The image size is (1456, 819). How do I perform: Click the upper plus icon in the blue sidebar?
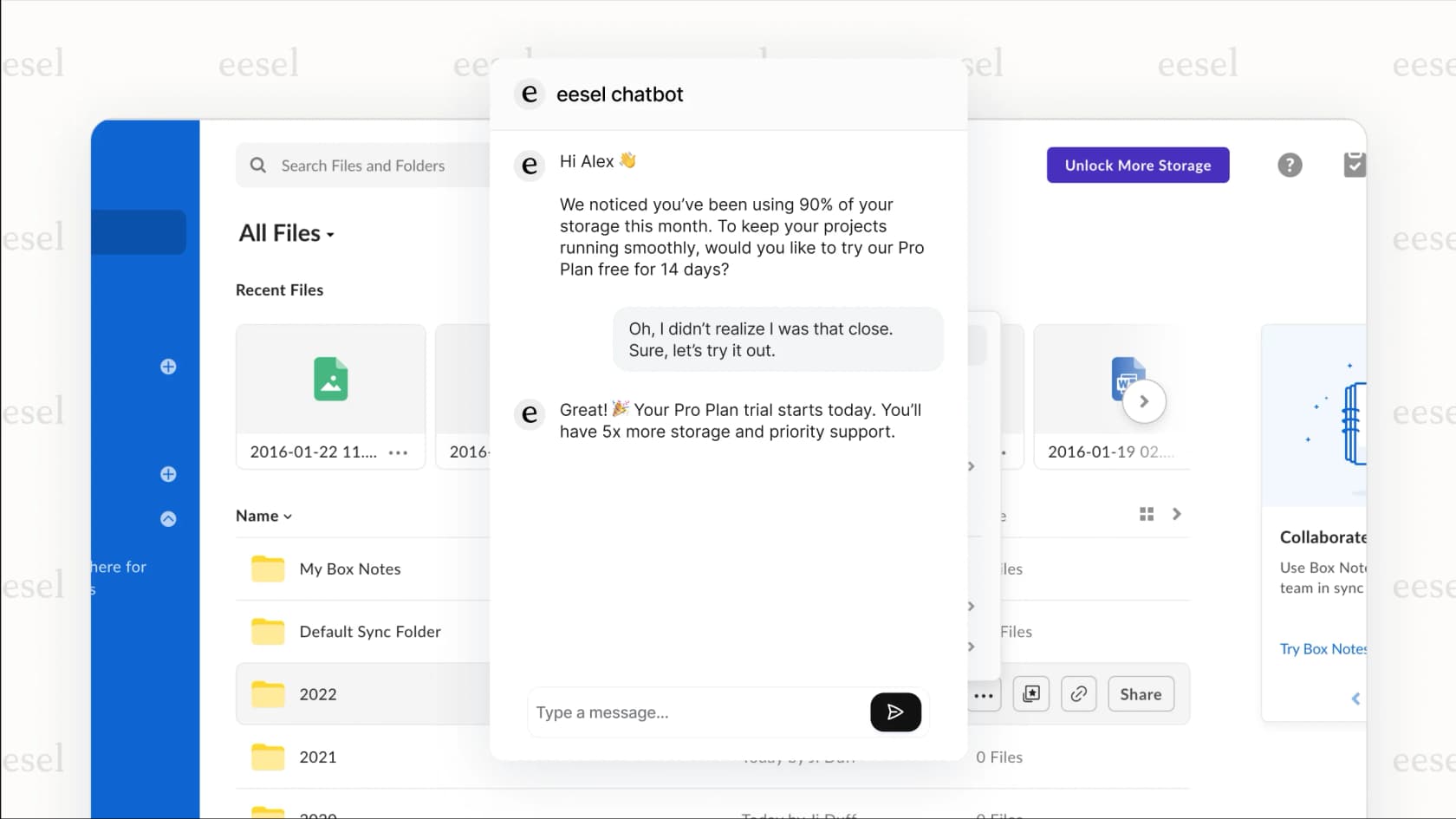(168, 367)
